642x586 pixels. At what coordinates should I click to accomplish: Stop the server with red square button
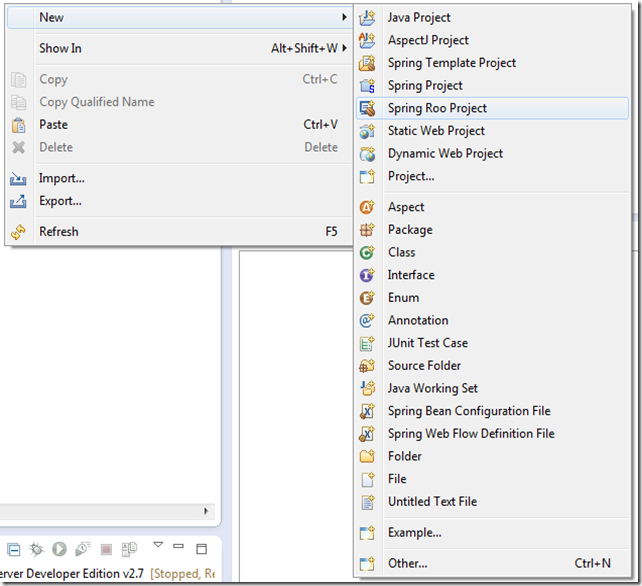click(106, 549)
